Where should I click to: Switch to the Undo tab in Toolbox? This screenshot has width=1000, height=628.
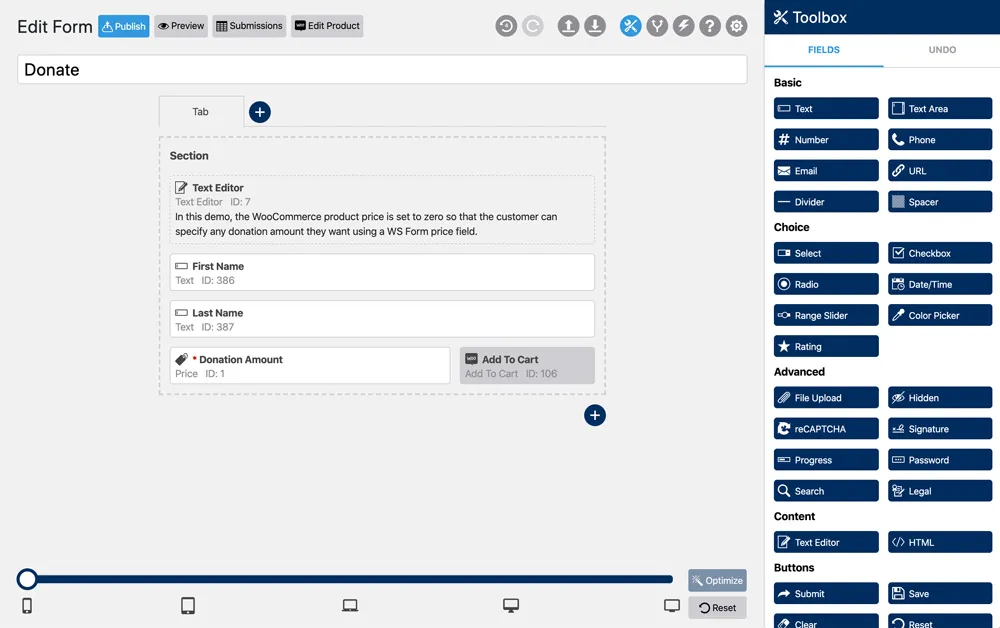point(942,50)
